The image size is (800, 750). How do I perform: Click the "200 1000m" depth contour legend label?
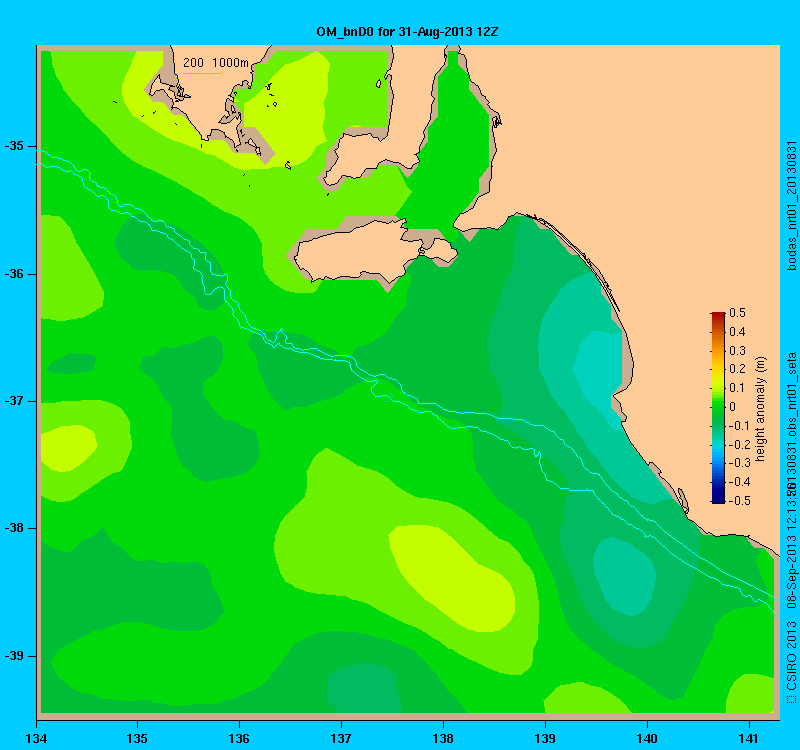(x=216, y=63)
